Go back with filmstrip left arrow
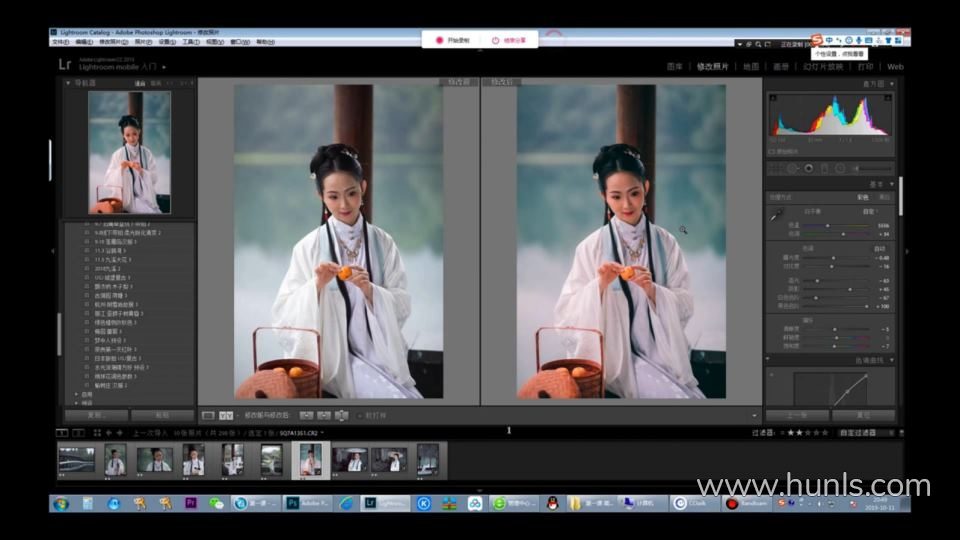Viewport: 960px width, 540px height. [109, 433]
